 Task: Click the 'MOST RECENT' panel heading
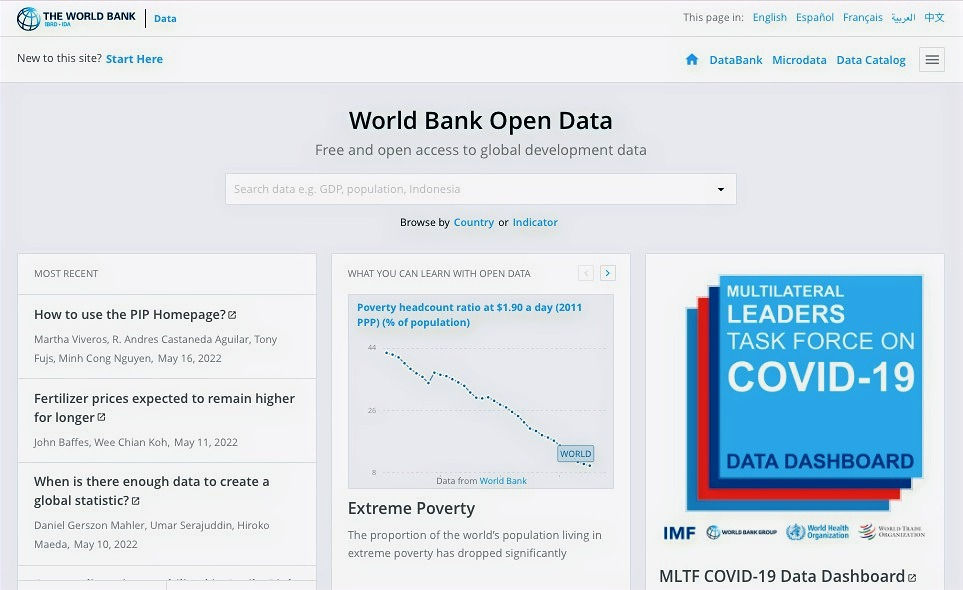pos(66,274)
